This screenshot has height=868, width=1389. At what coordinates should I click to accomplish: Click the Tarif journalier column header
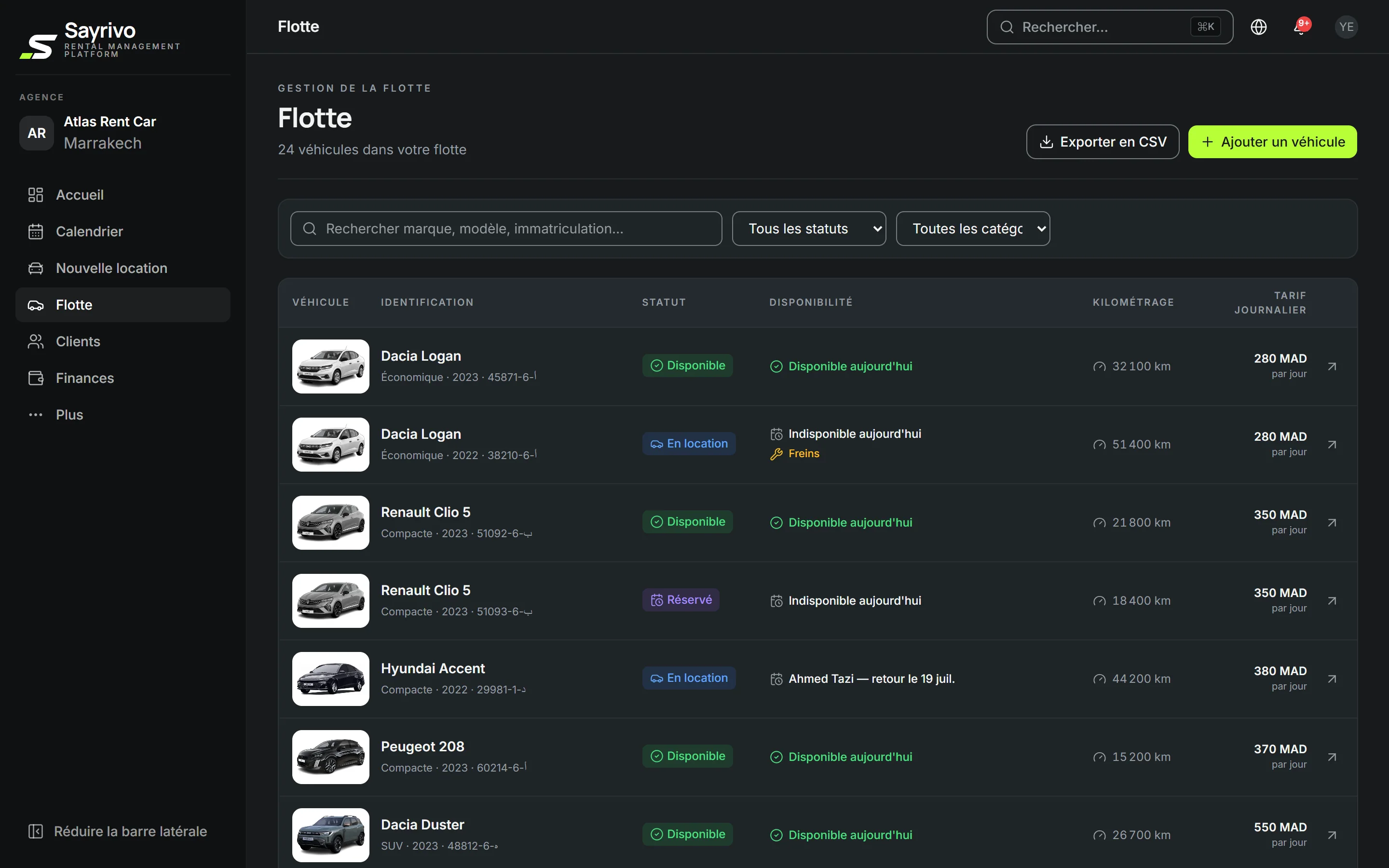(1270, 302)
